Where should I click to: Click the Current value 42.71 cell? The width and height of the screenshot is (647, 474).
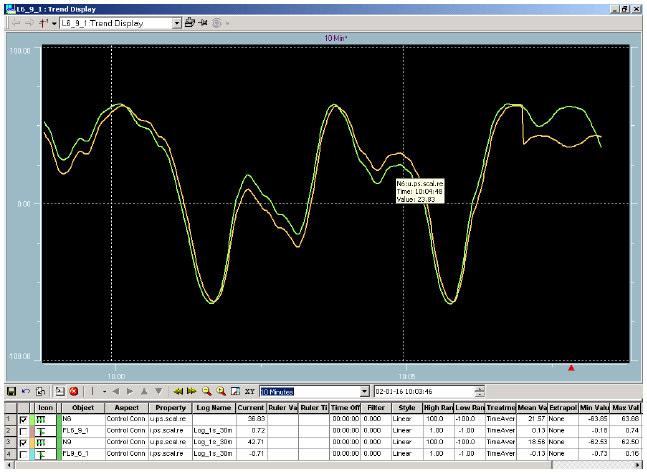point(251,443)
